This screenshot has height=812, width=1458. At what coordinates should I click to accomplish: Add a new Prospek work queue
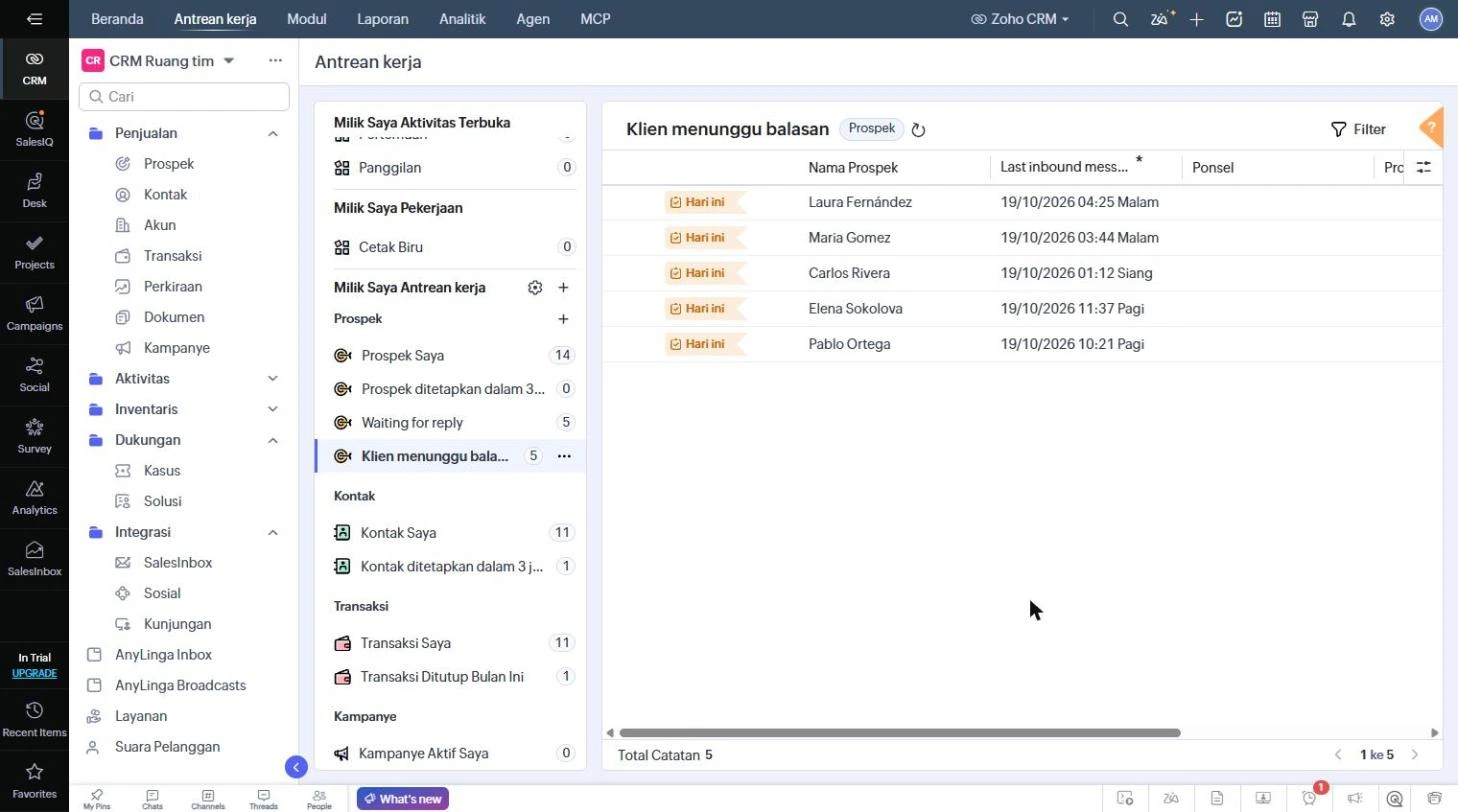pyautogui.click(x=563, y=319)
